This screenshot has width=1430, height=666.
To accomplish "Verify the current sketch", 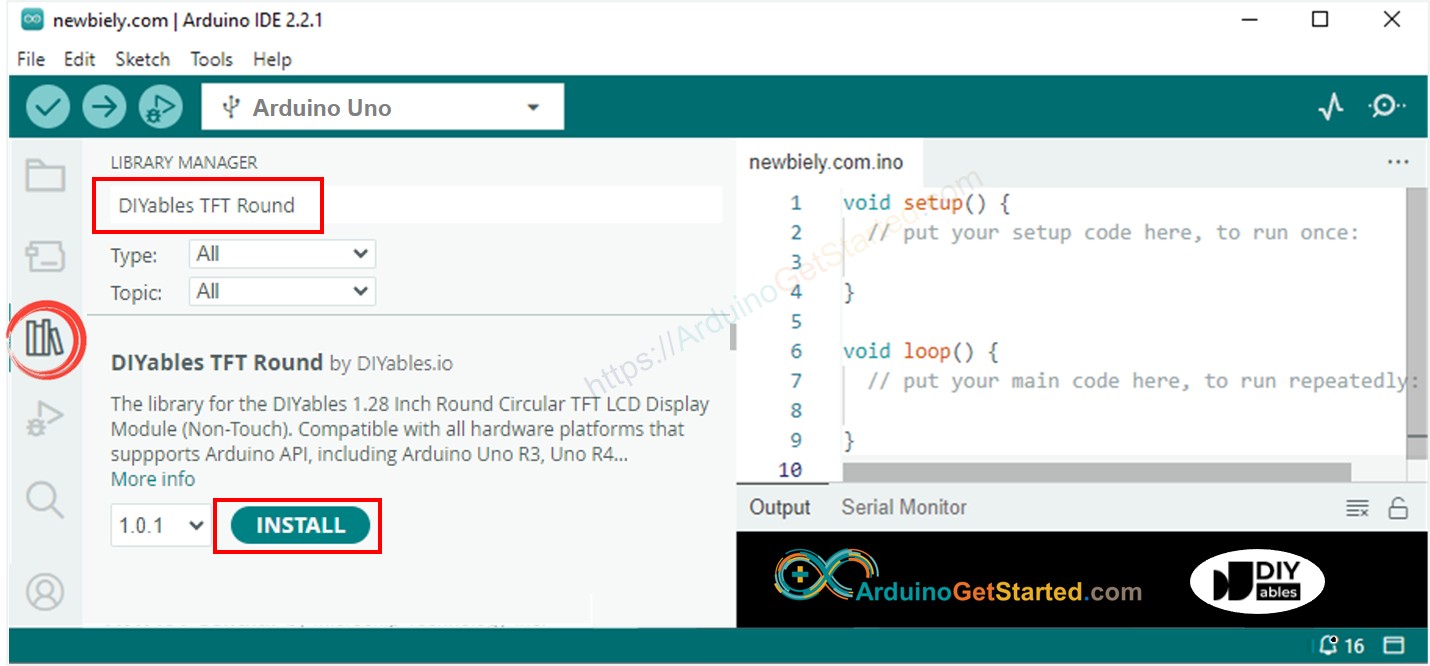I will pos(47,106).
